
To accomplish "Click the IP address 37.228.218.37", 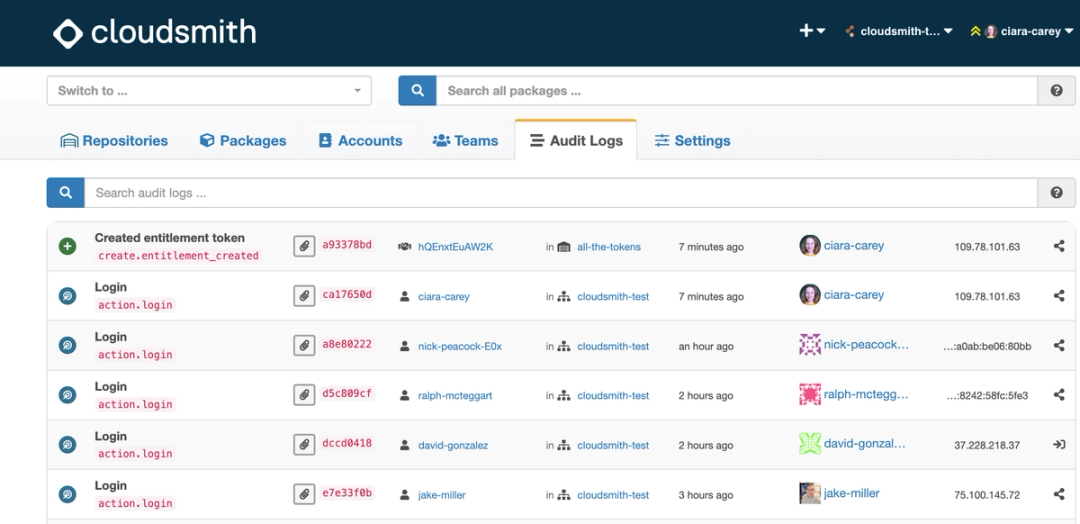I will coord(987,446).
